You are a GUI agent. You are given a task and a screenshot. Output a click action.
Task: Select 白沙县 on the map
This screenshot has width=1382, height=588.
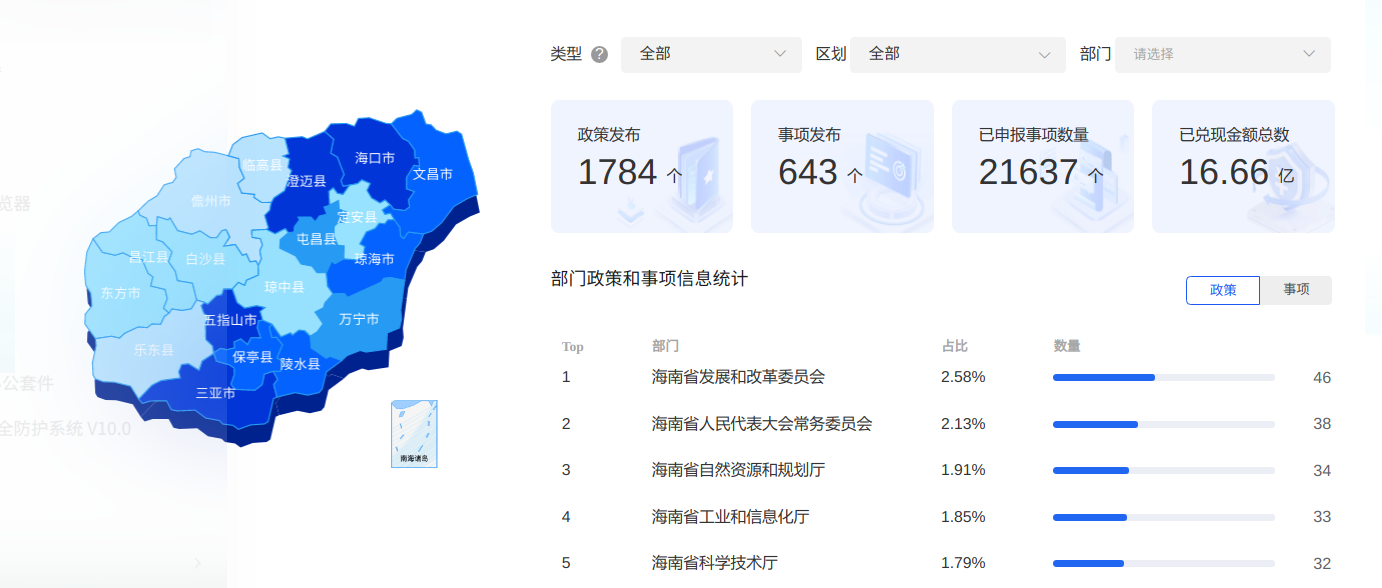[x=205, y=259]
